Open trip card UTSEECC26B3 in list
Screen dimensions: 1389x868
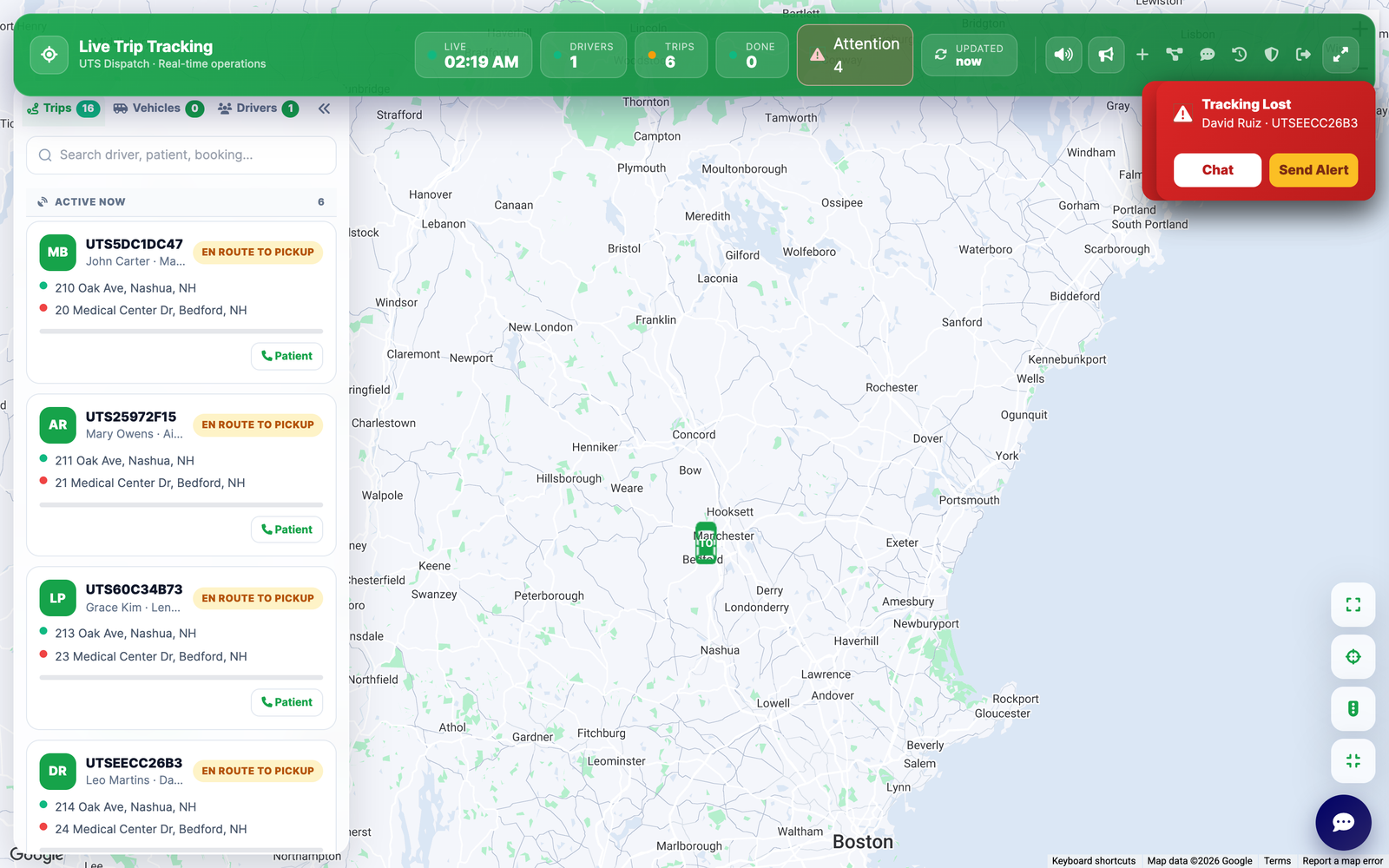click(181, 796)
